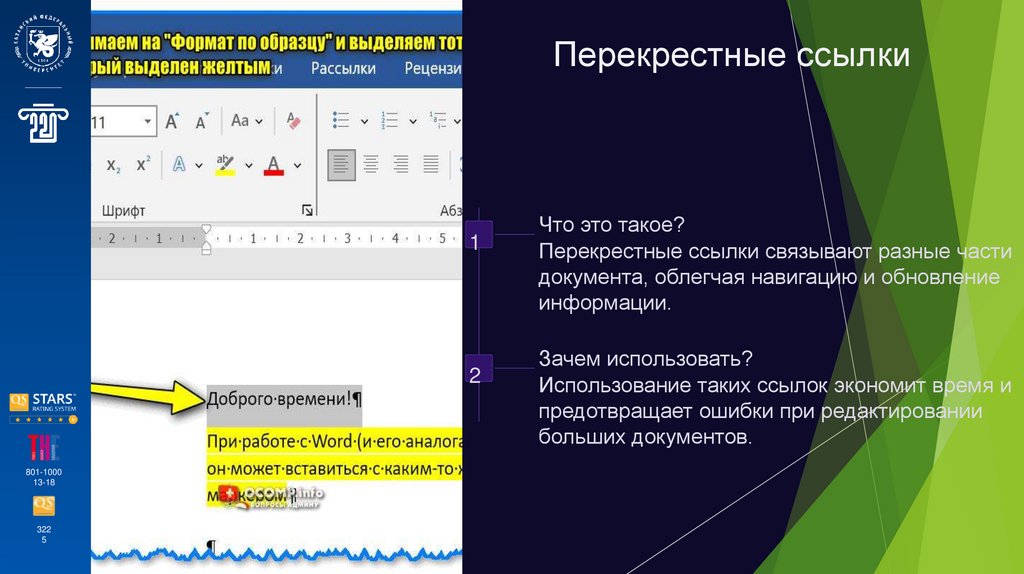
Task: Click the heading "Зачем использовать?"
Action: (x=645, y=359)
